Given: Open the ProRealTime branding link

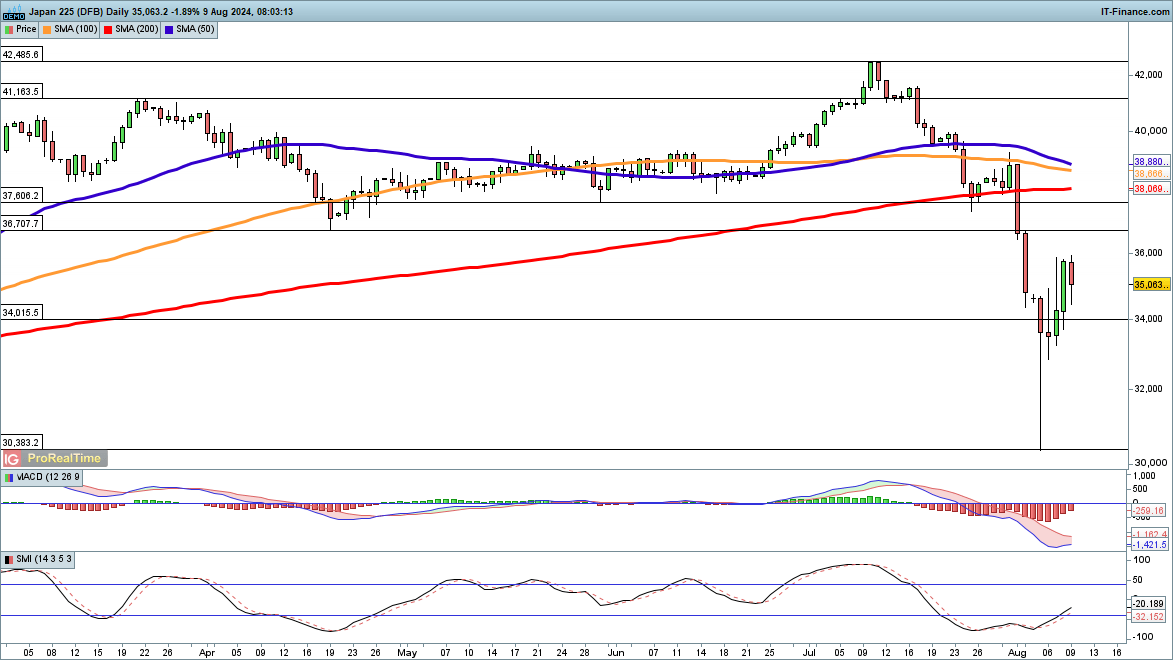Looking at the screenshot, I should point(64,458).
